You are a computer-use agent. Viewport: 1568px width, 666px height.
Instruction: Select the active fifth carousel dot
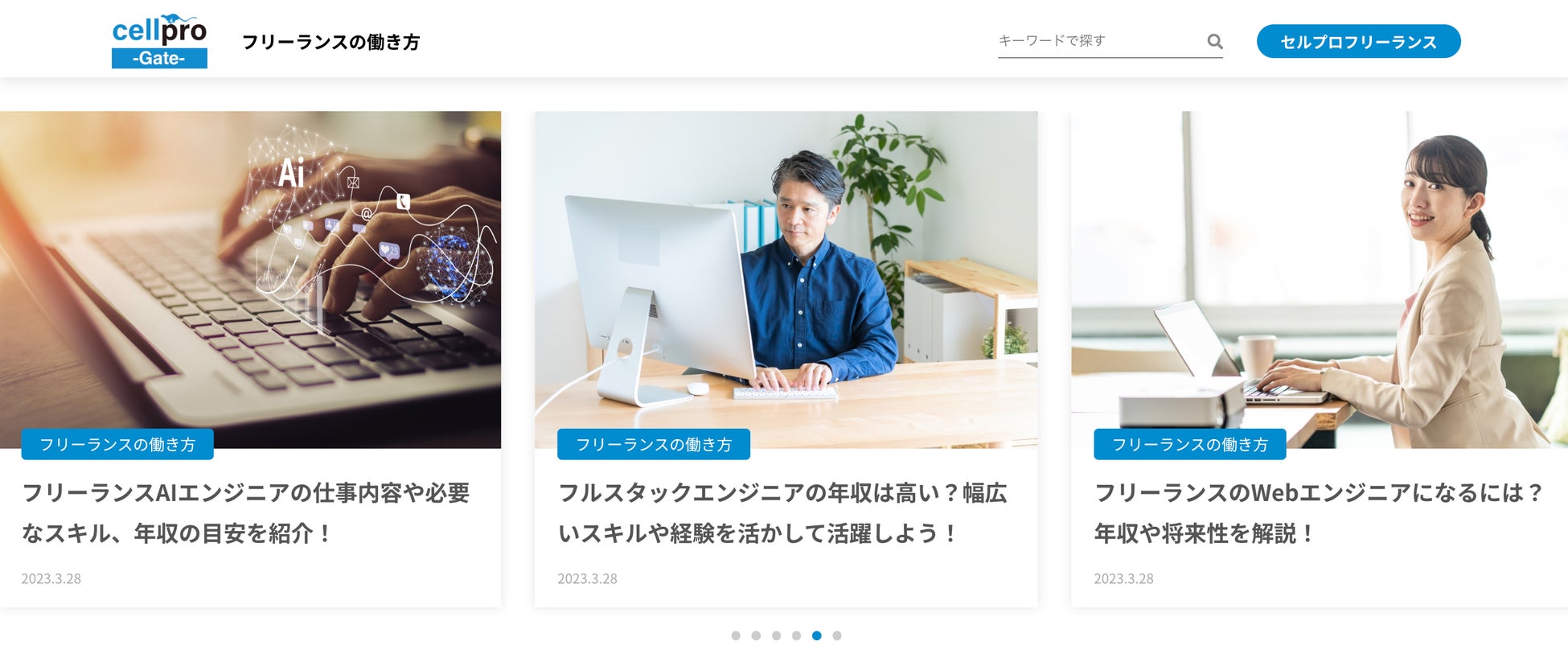(816, 635)
